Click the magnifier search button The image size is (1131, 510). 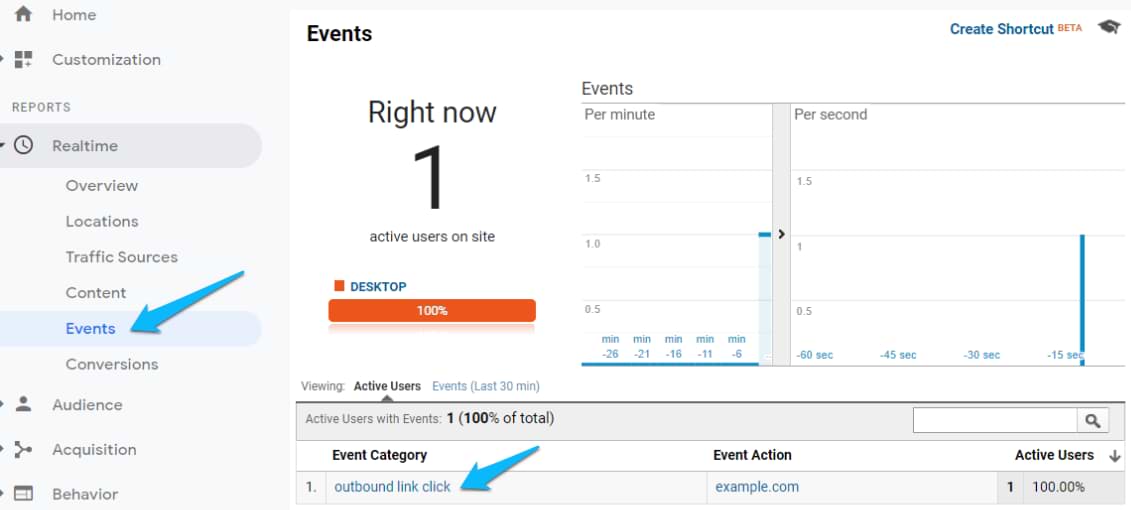pos(1093,421)
